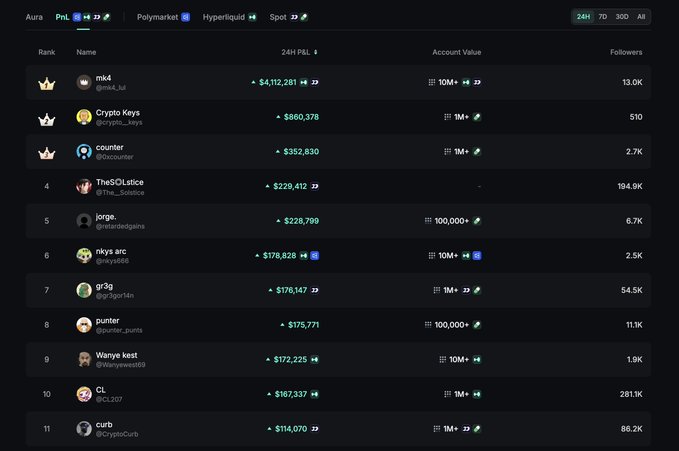679x451 pixels.
Task: Click the third-place crown next to counter
Action: pyautogui.click(x=46, y=152)
